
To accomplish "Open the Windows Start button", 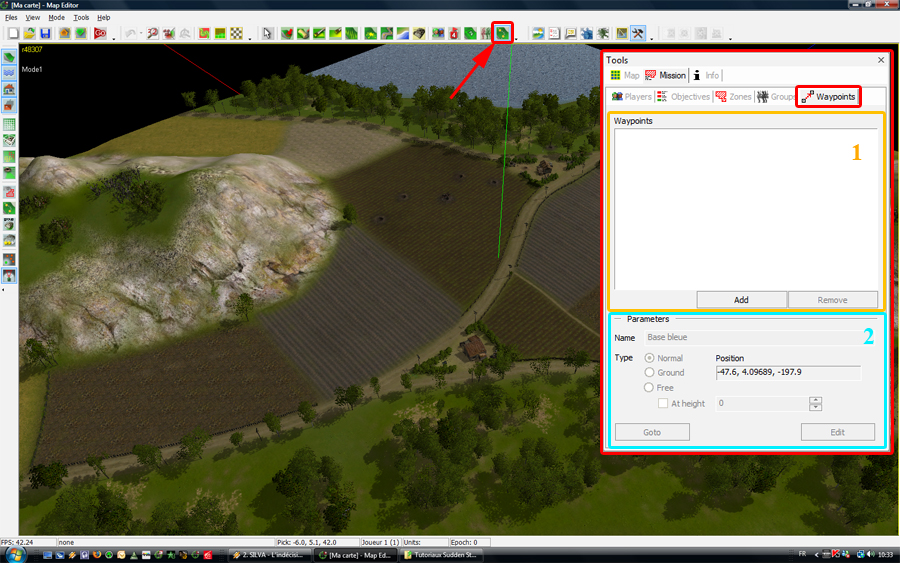I will (x=14, y=555).
